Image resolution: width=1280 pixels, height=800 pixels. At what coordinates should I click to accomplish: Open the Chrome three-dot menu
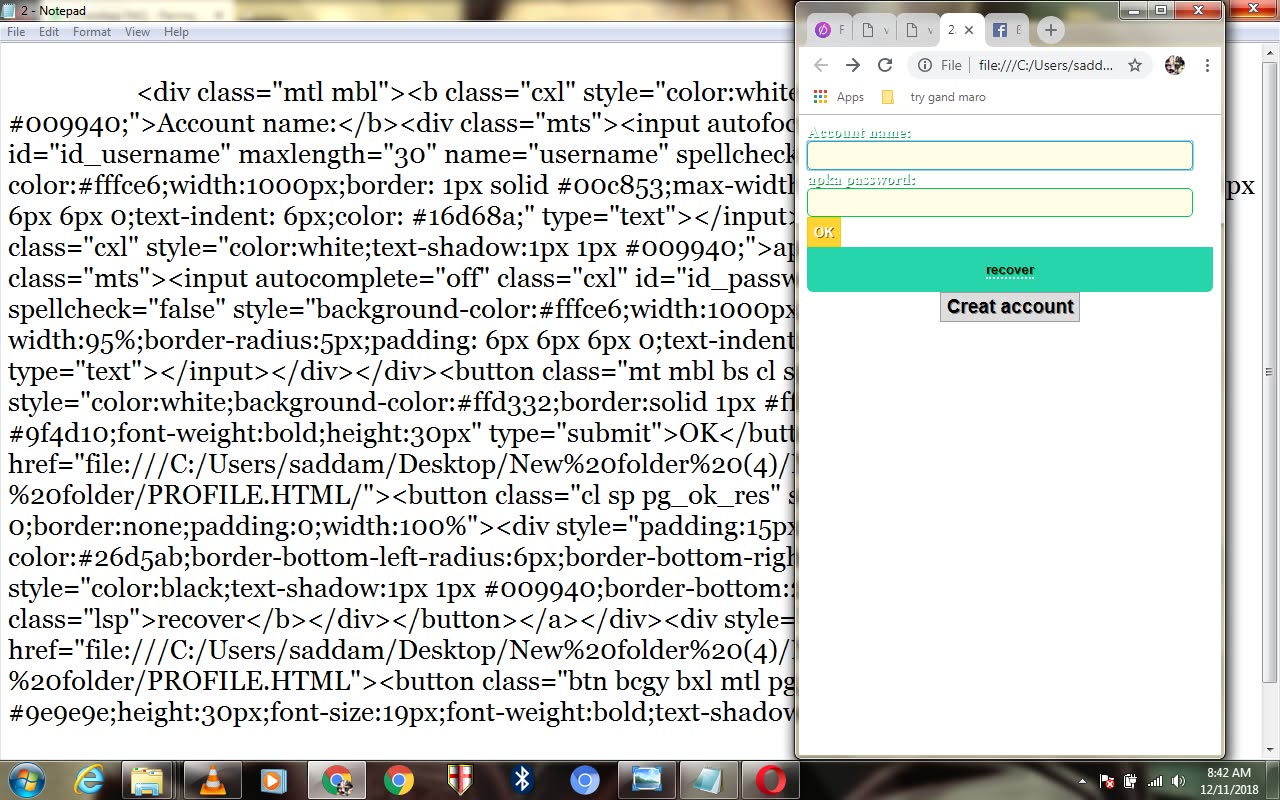pos(1207,65)
